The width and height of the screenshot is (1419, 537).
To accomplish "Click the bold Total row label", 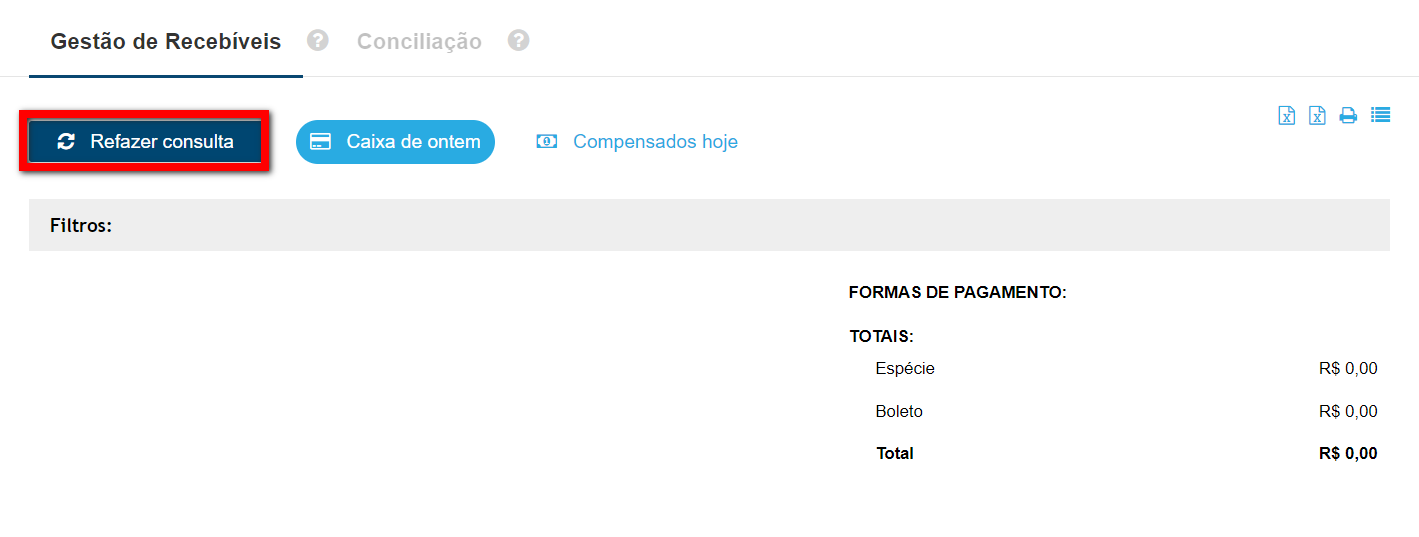I will pos(895,453).
